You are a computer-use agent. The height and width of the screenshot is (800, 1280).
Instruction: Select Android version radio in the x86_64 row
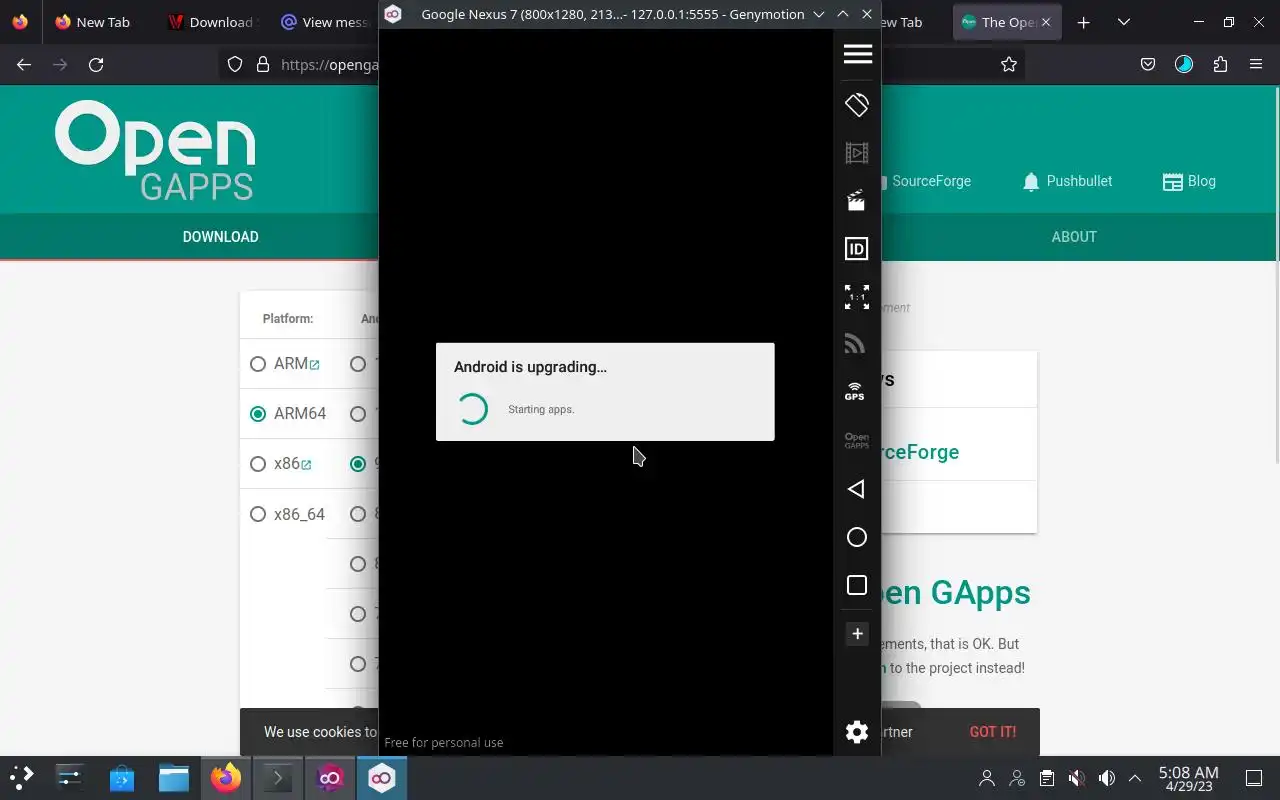point(358,514)
